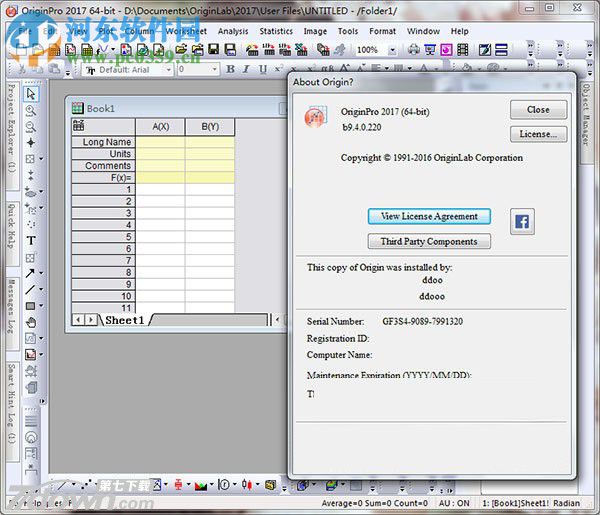
Task: Click View License Agreement button
Action: [x=429, y=217]
